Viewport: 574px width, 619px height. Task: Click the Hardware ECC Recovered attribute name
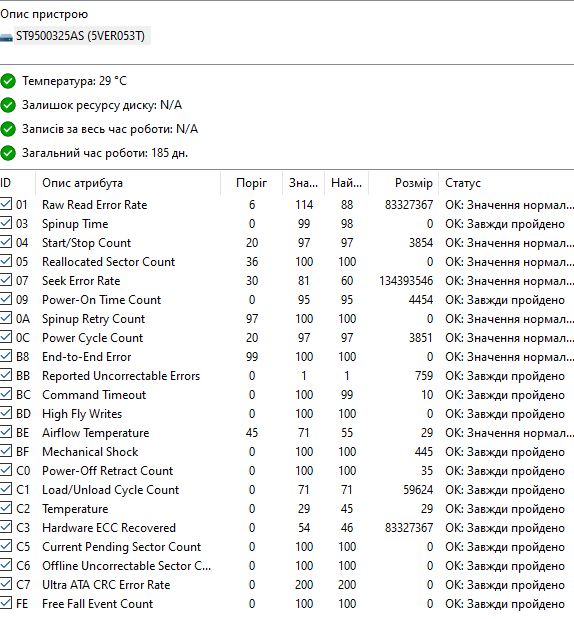[x=109, y=528]
